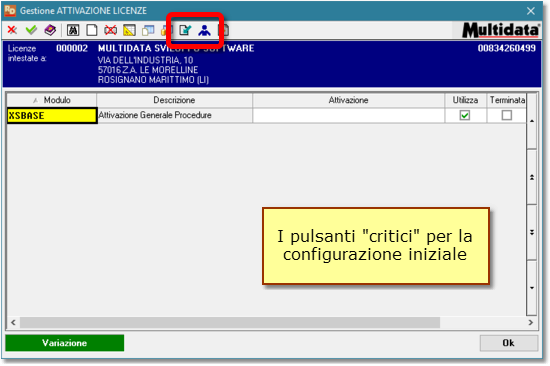Check the Terminata checkbox for XSBASE
The image size is (550, 366).
coord(507,115)
